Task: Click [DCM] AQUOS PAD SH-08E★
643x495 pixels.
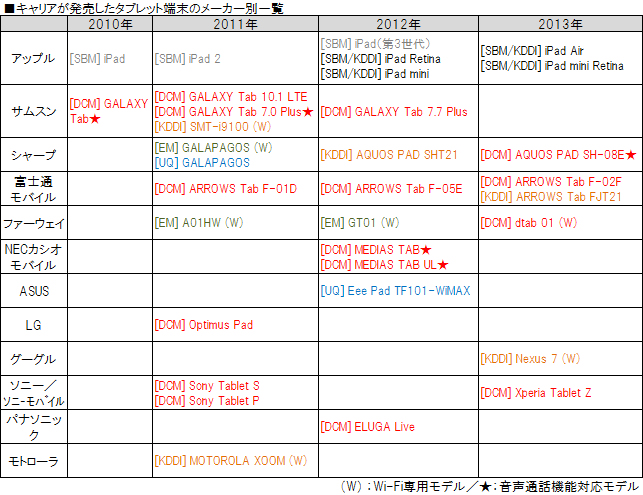Action: tap(558, 155)
